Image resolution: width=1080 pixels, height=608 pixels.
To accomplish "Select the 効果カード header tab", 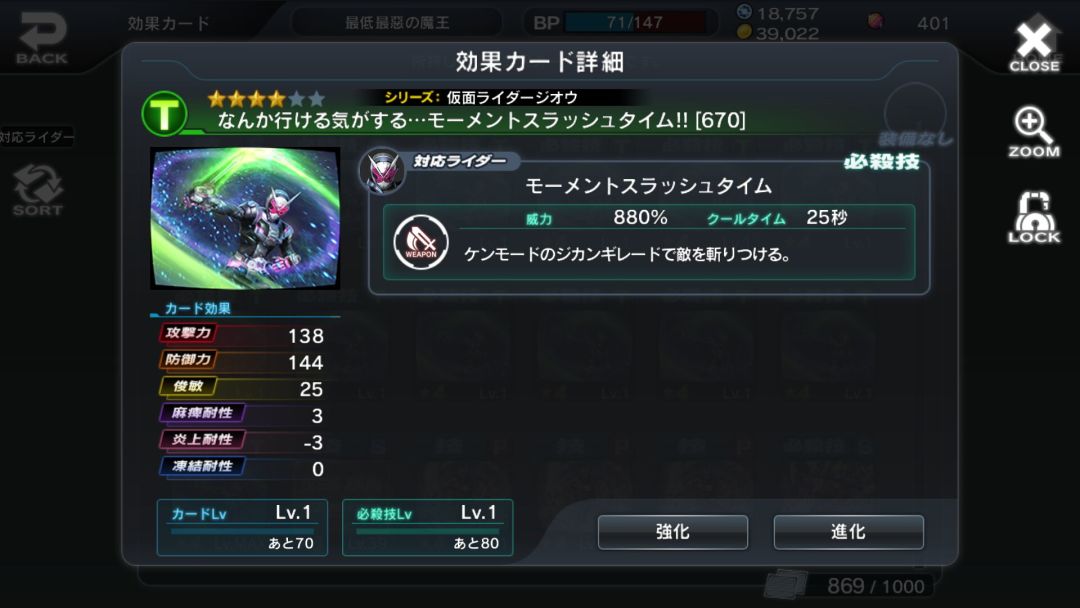I will [x=168, y=23].
